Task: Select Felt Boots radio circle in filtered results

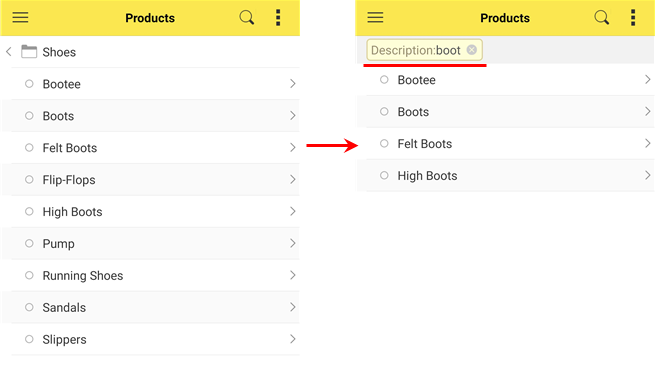Action: point(384,143)
